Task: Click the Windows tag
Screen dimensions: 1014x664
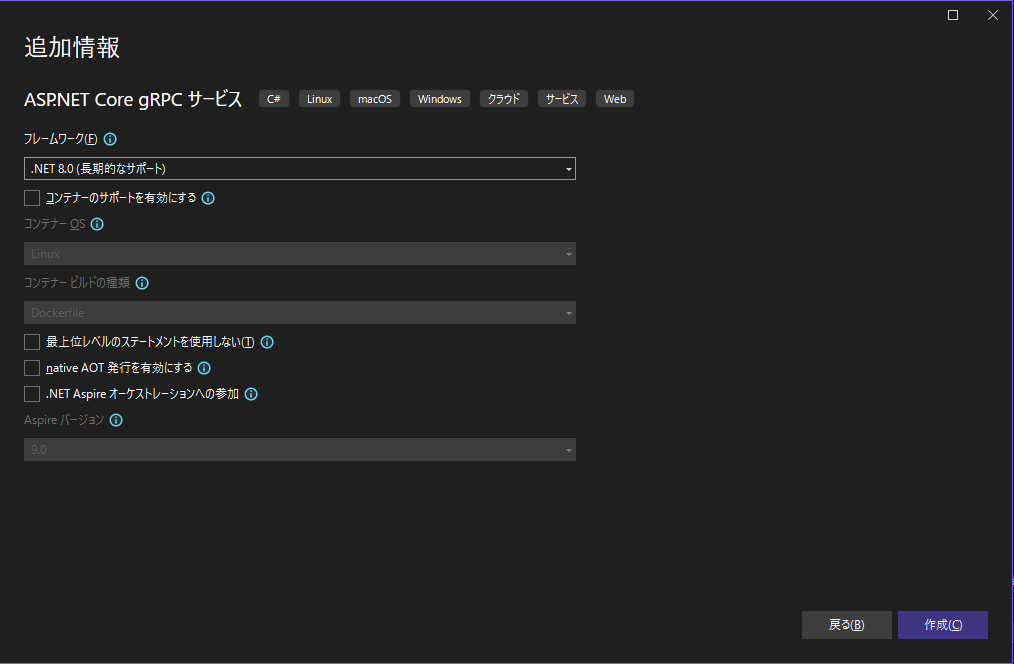Action: point(440,99)
